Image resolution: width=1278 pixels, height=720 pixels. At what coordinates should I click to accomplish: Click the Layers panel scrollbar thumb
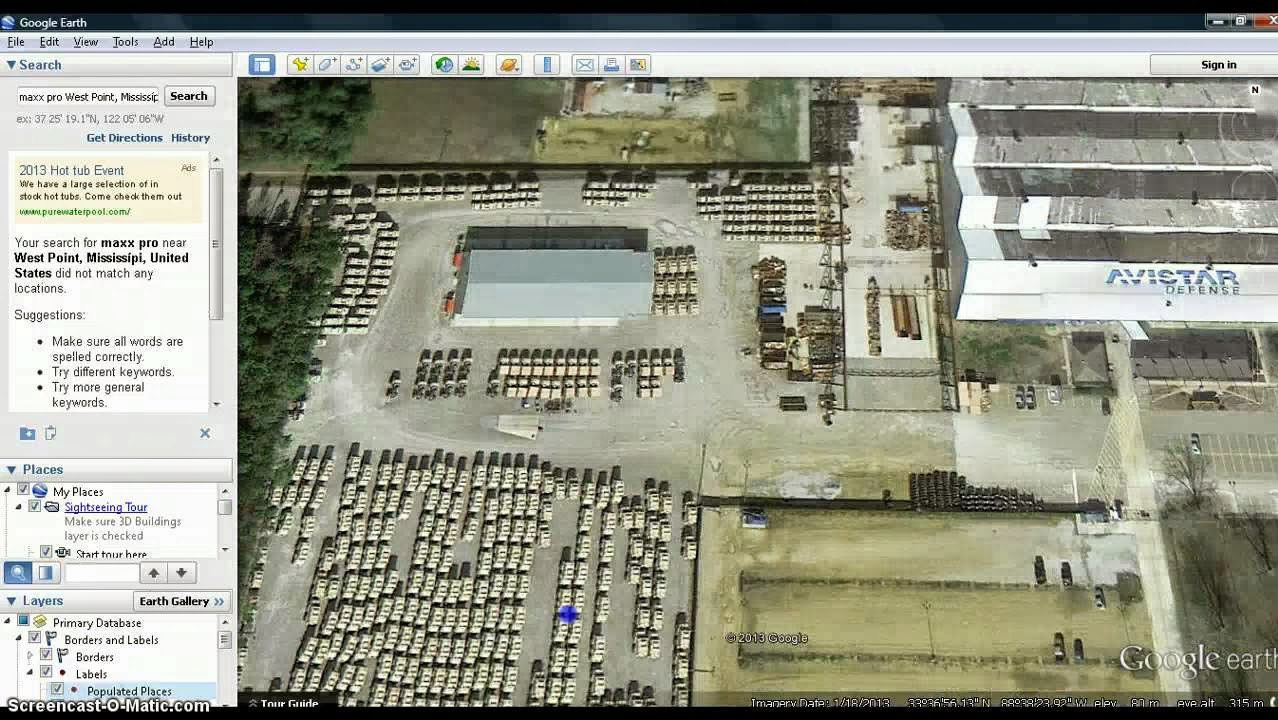tap(225, 640)
